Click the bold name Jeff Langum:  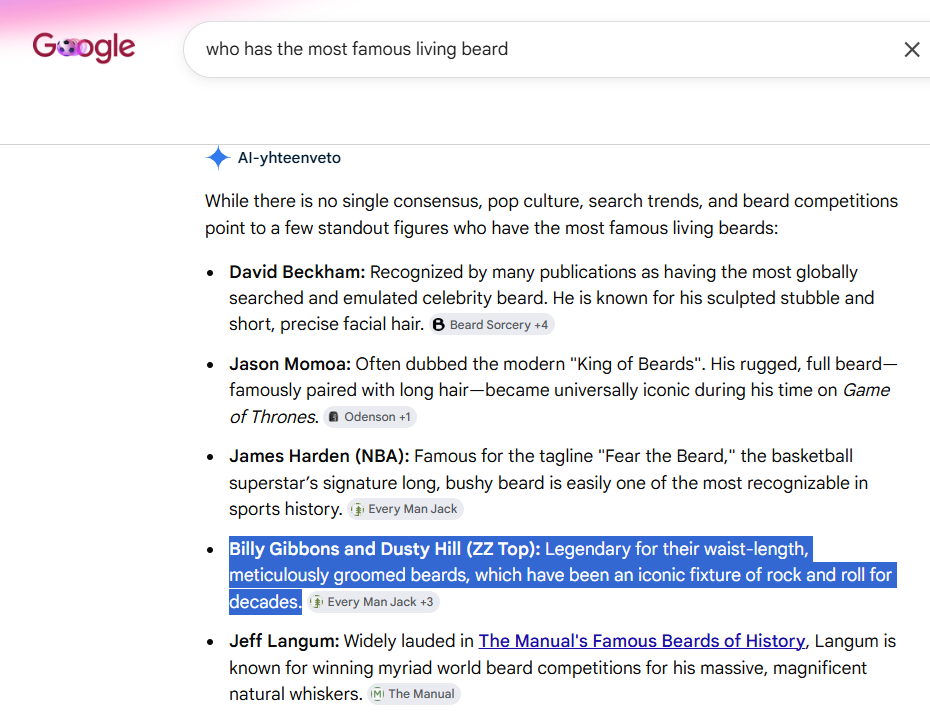coord(284,641)
